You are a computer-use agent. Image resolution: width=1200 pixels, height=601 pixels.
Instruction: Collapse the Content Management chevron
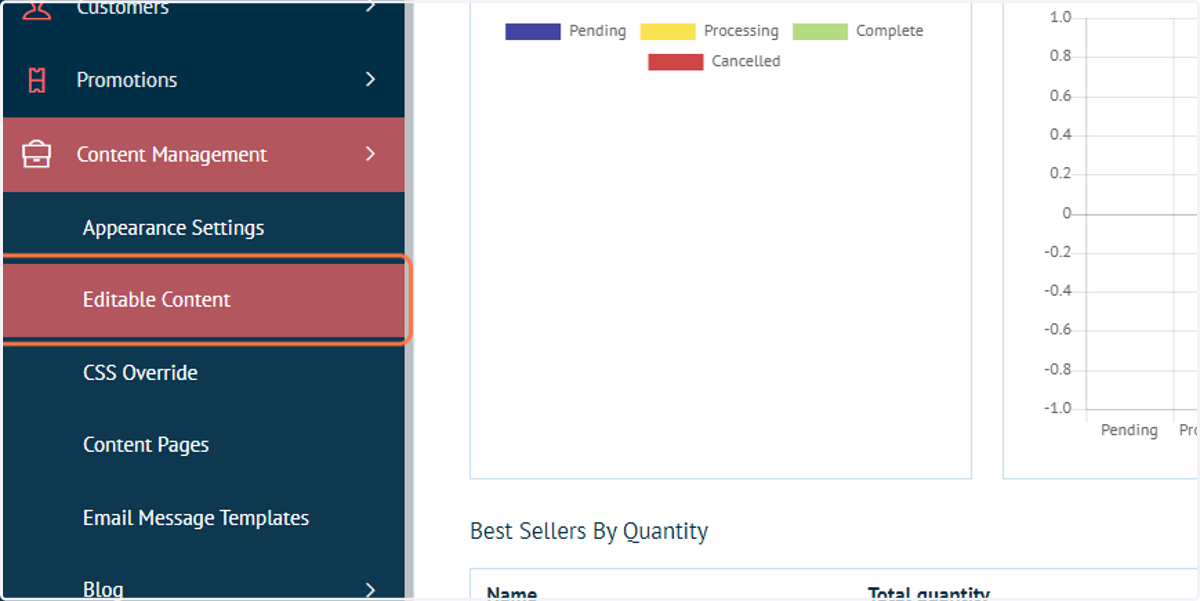tap(370, 154)
